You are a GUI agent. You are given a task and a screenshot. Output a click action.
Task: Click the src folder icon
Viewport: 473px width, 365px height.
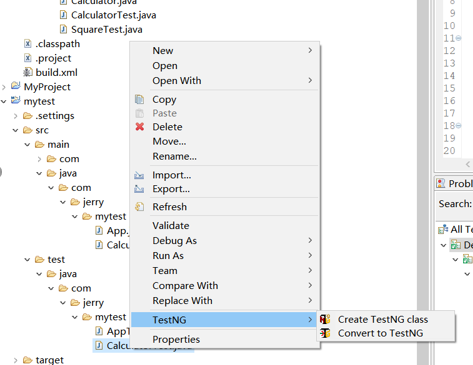(x=27, y=130)
